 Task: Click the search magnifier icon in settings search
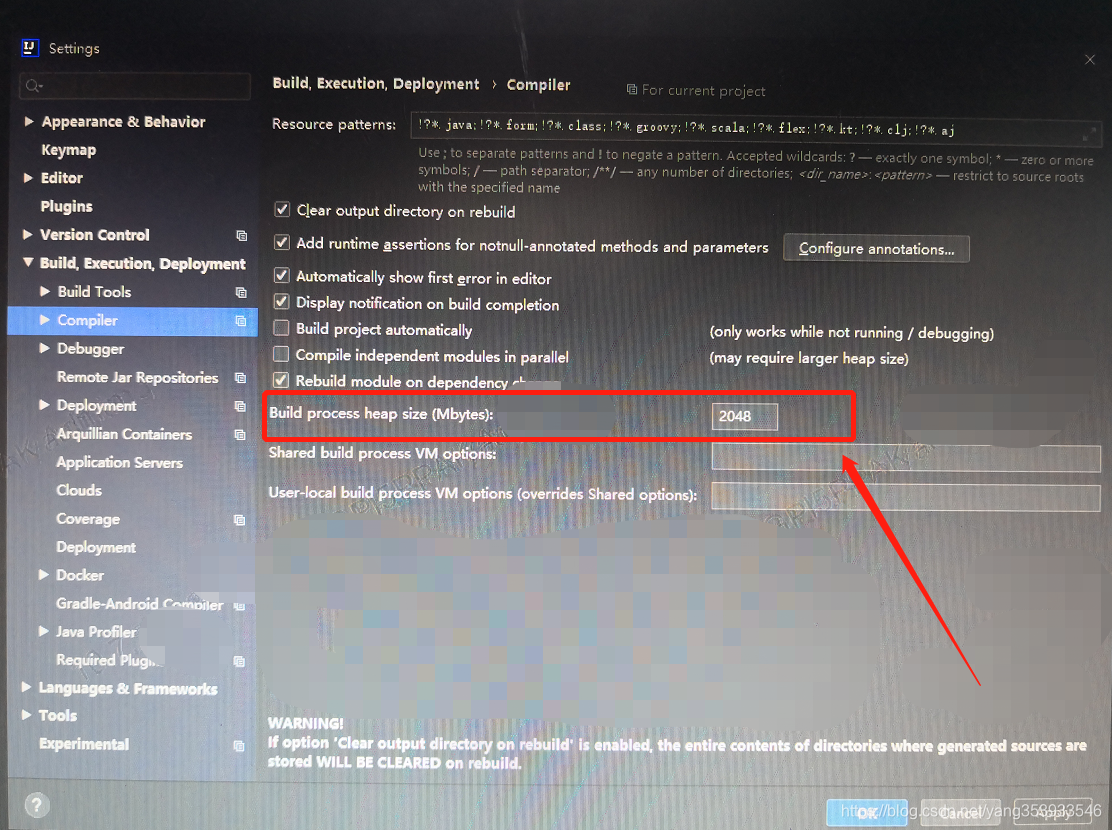point(33,86)
